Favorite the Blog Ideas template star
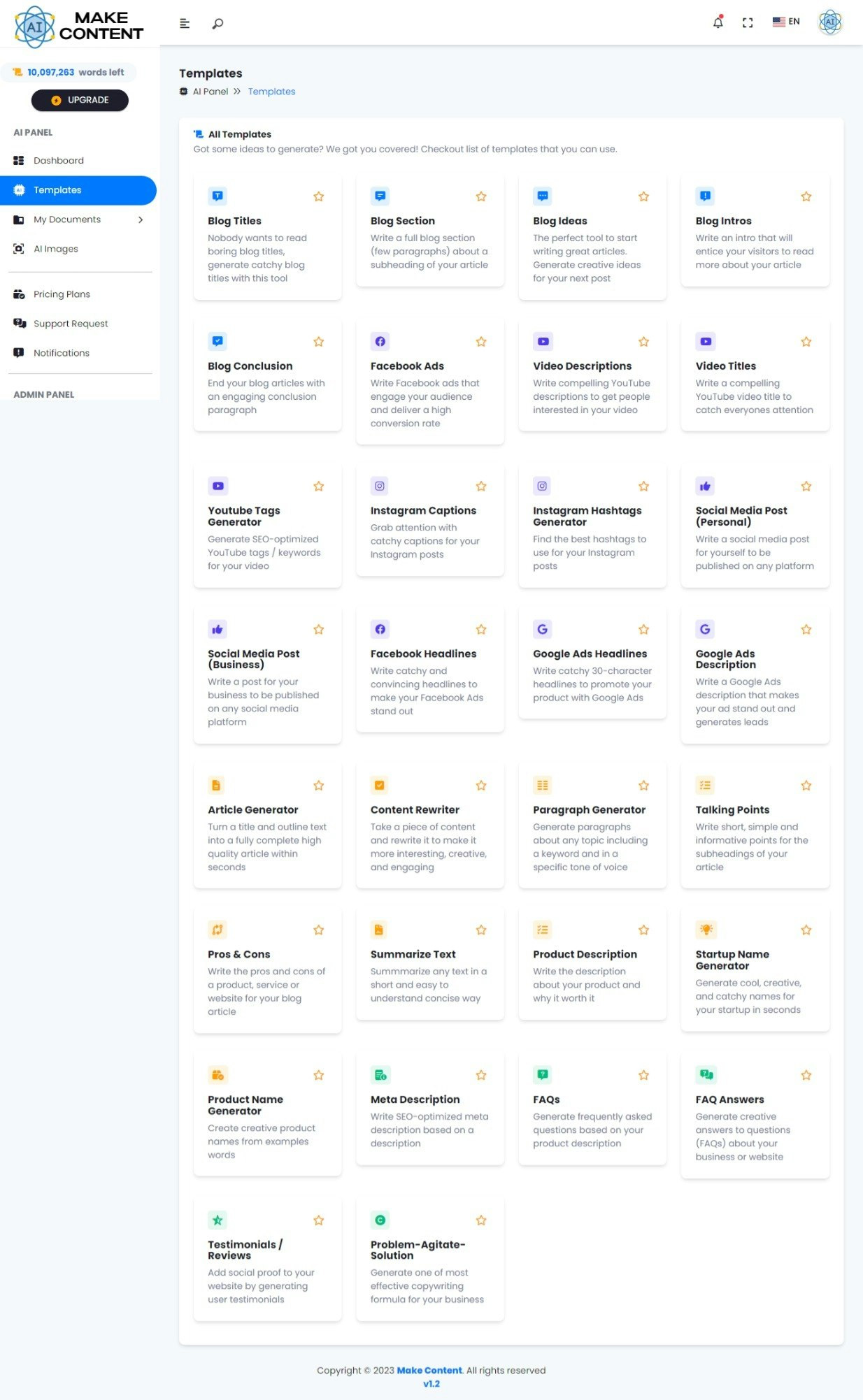The width and height of the screenshot is (863, 1400). [x=644, y=196]
